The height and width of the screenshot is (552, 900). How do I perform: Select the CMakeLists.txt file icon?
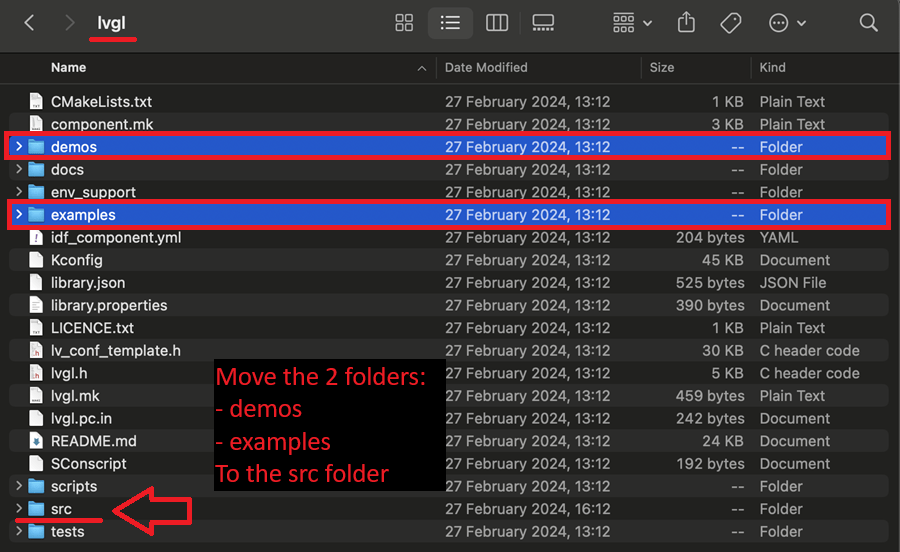click(x=36, y=101)
